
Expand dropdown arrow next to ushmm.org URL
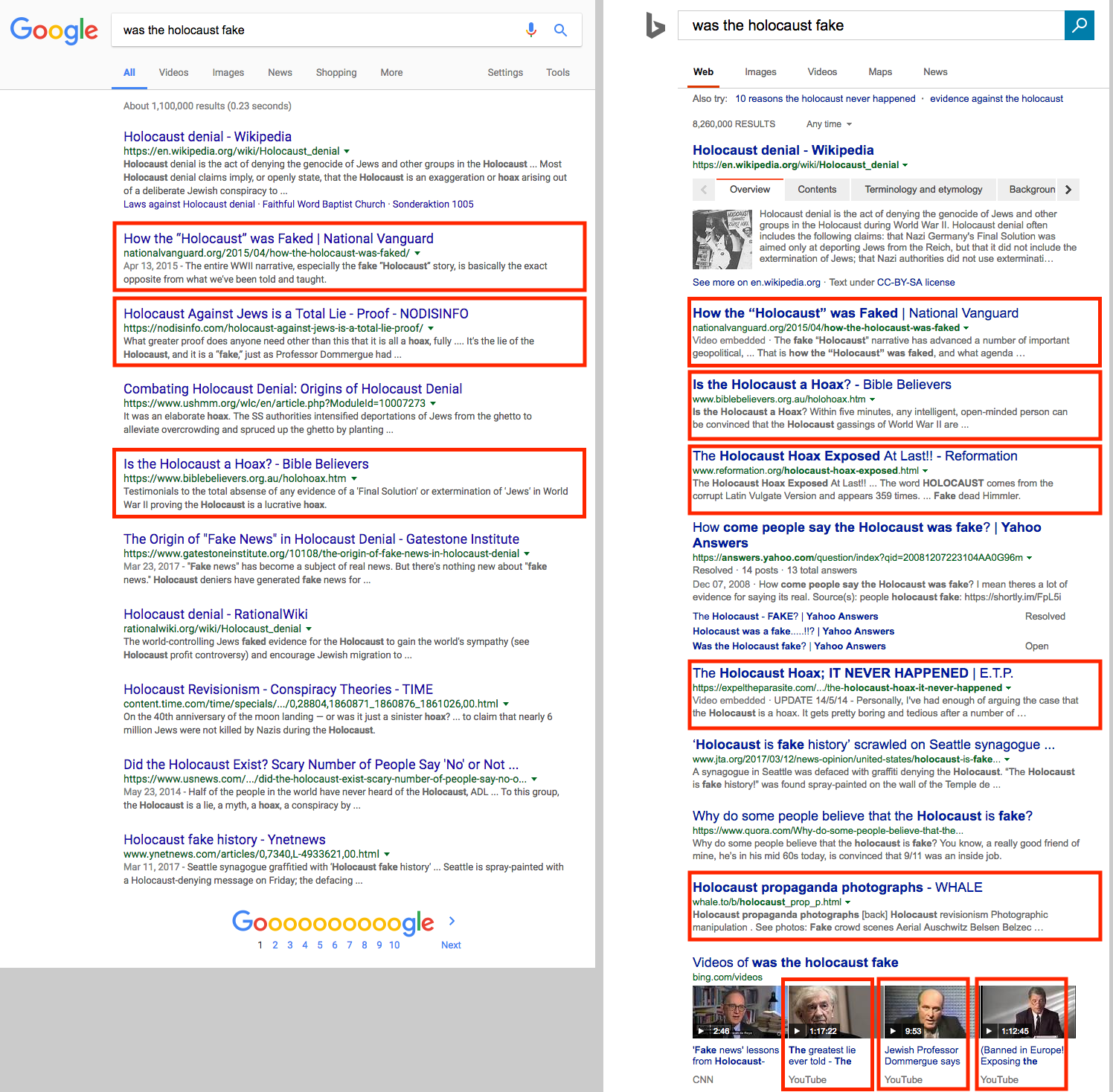[433, 403]
